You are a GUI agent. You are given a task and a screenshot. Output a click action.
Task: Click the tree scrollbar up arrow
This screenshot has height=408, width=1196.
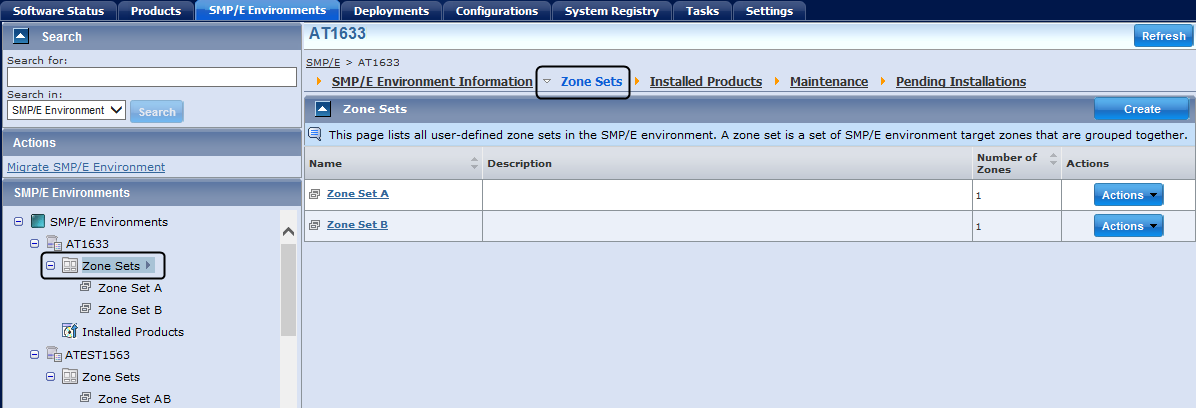click(288, 232)
